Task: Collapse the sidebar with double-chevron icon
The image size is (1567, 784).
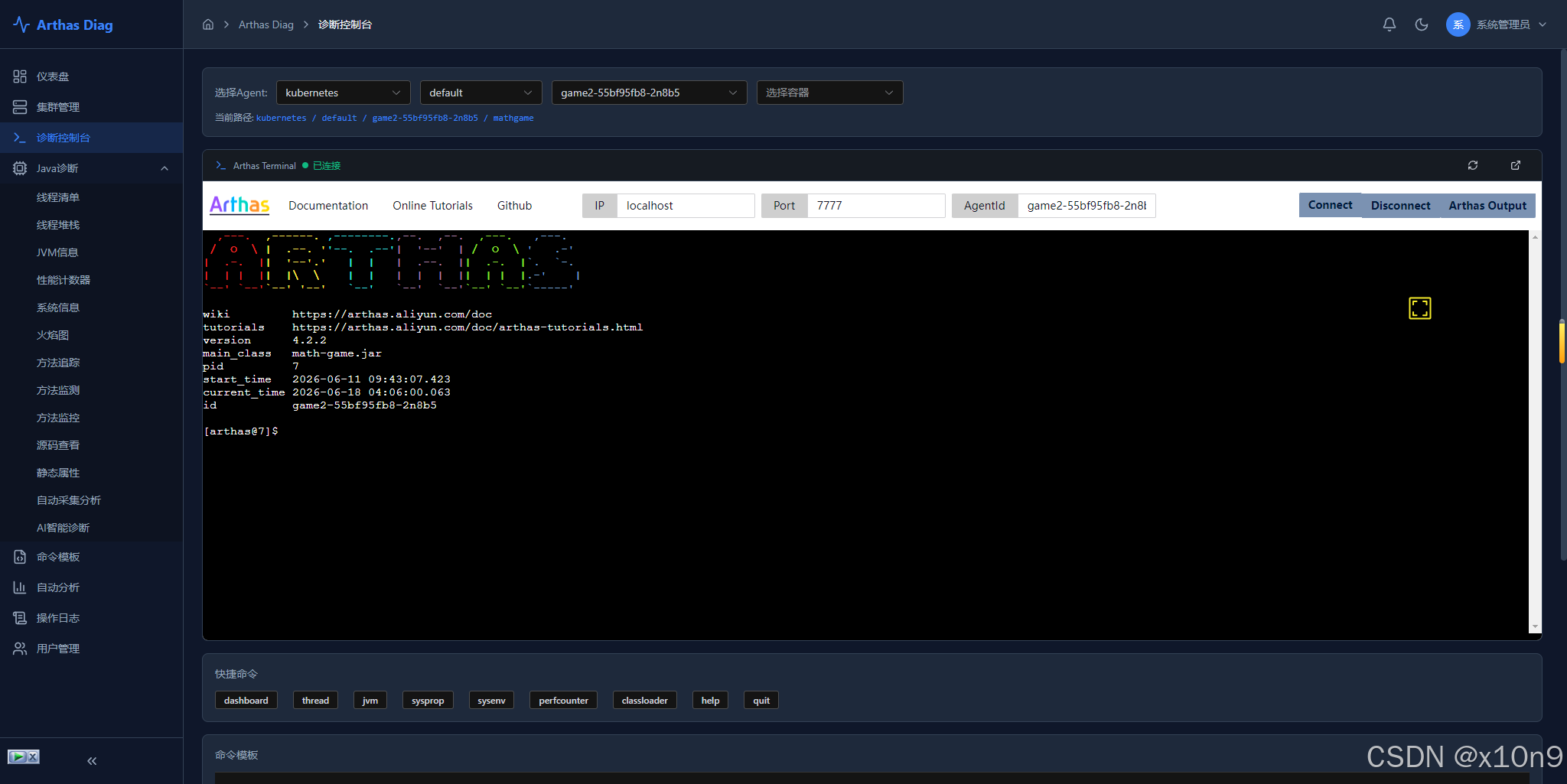Action: coord(92,761)
